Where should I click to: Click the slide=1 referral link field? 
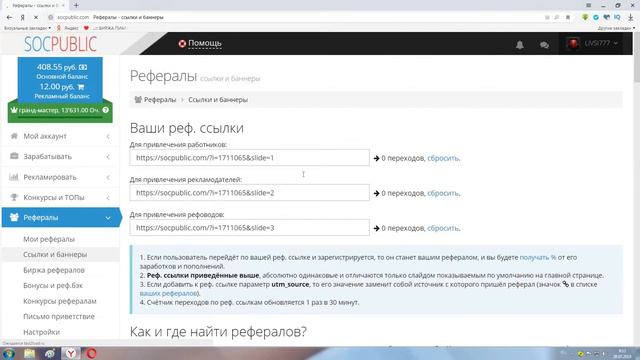point(249,158)
